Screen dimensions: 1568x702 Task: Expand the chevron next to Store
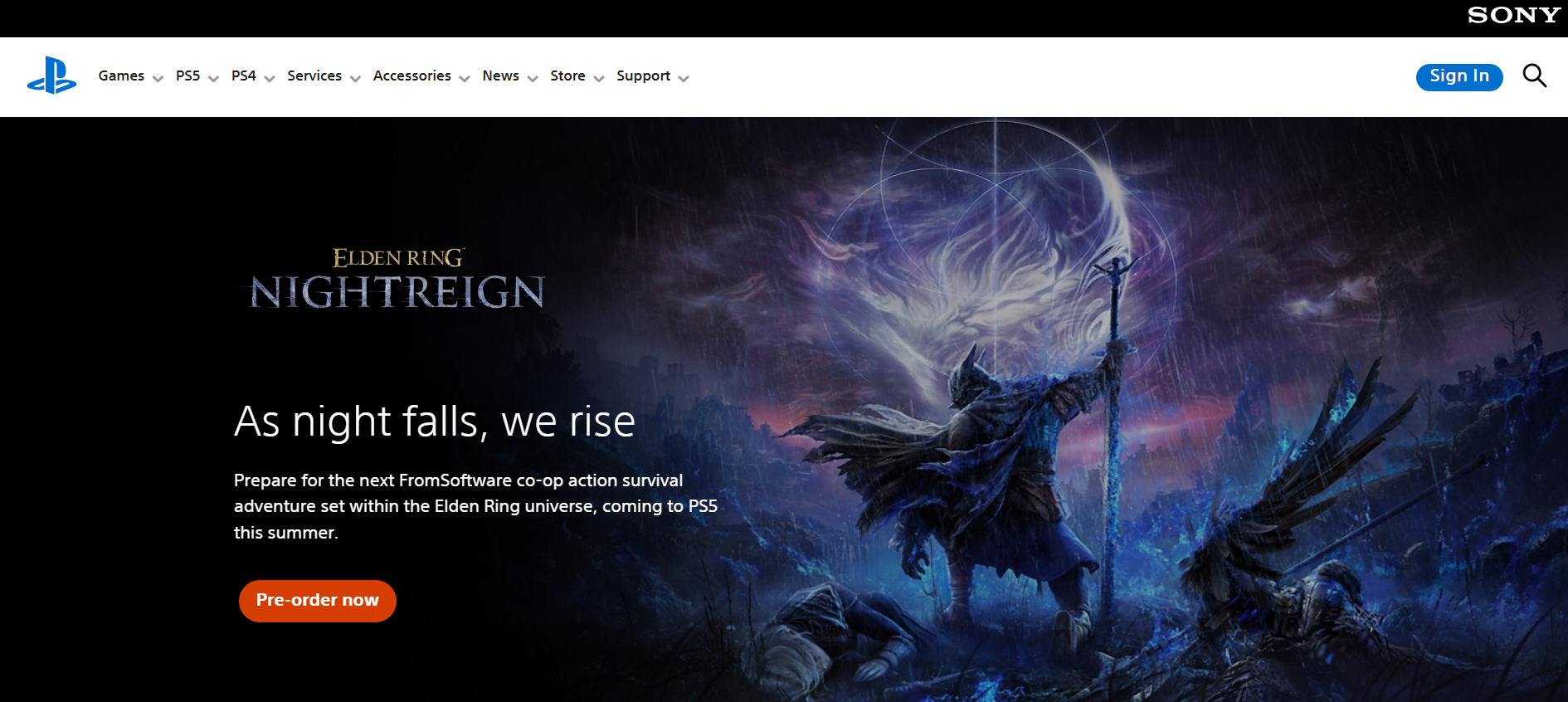coord(599,79)
